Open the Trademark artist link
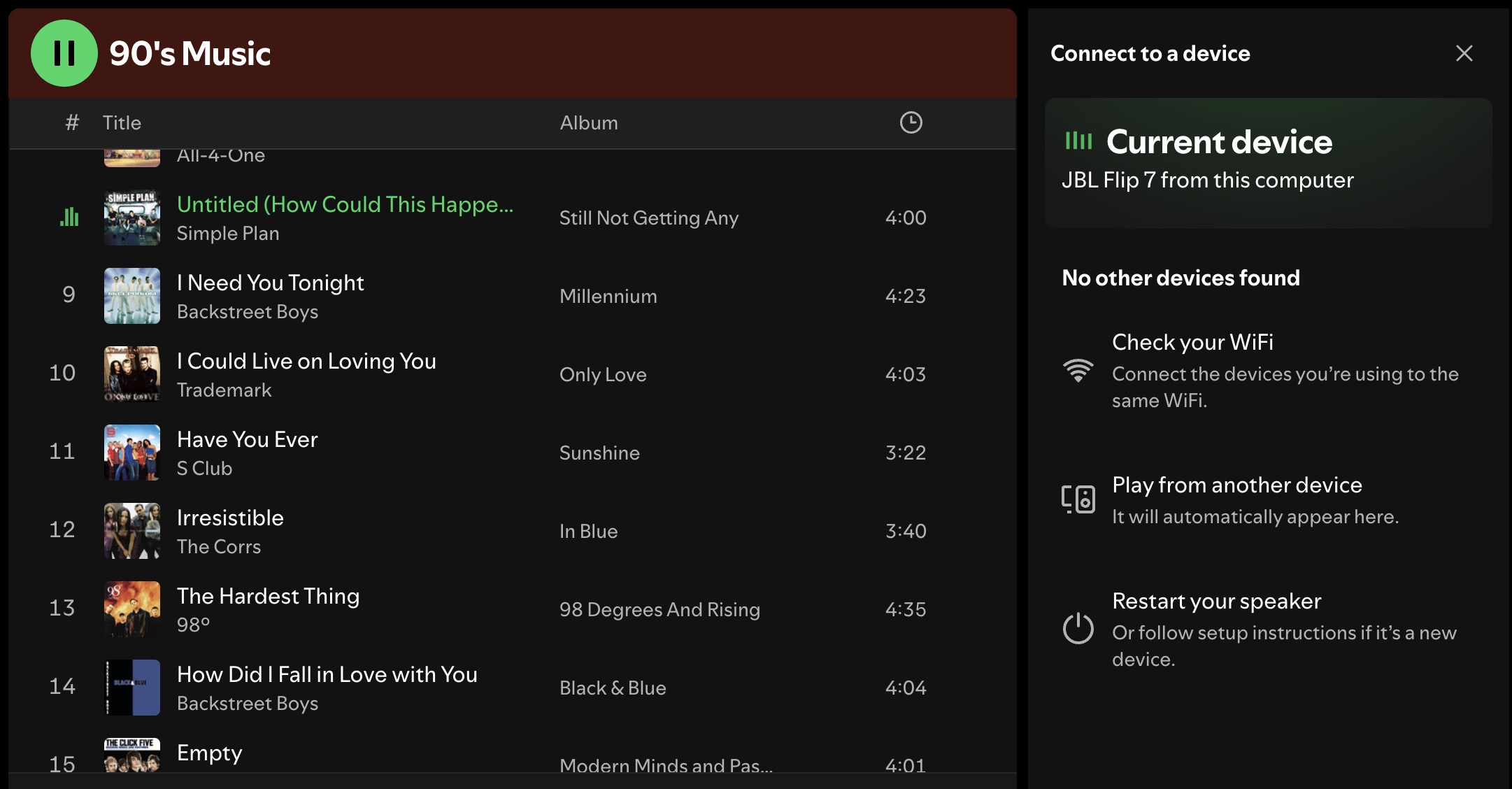This screenshot has height=789, width=1512. coord(224,390)
